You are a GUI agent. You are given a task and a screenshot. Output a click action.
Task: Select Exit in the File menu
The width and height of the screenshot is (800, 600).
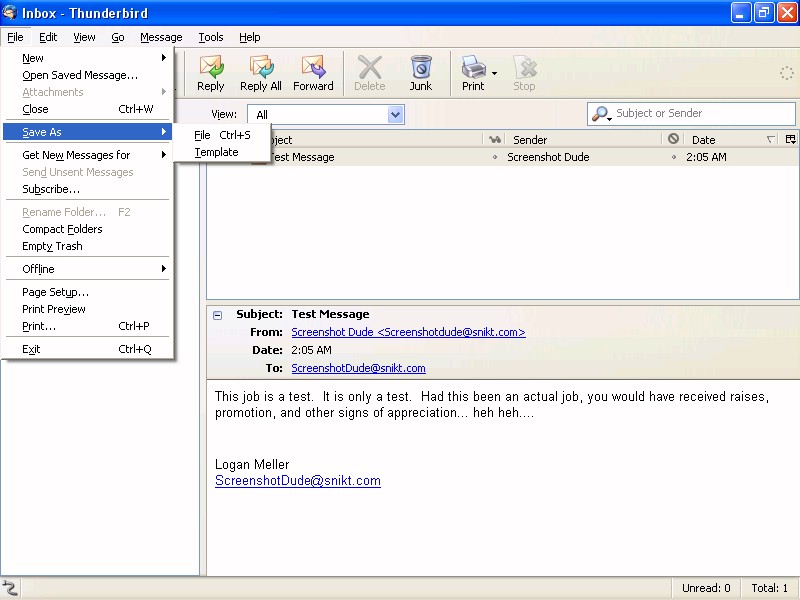[x=88, y=349]
